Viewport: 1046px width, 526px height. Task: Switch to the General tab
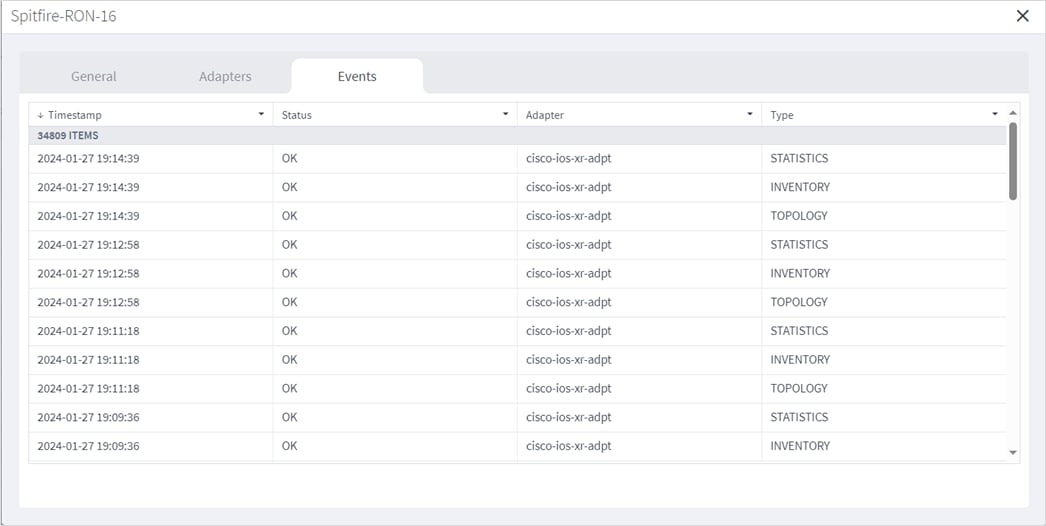[x=94, y=76]
